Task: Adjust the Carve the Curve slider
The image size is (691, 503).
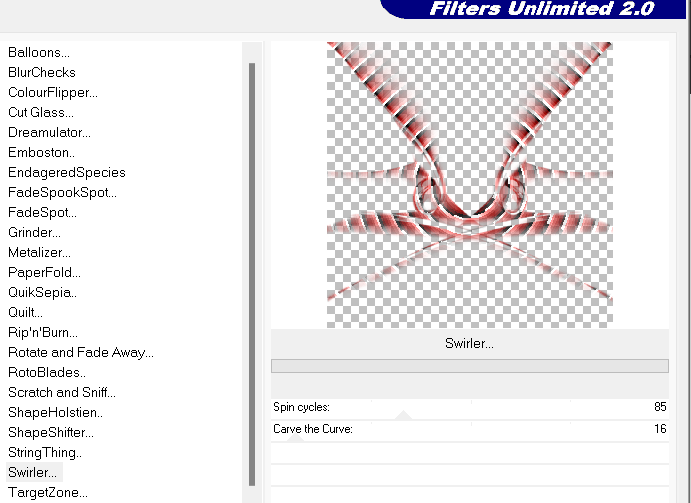Action: [x=470, y=429]
